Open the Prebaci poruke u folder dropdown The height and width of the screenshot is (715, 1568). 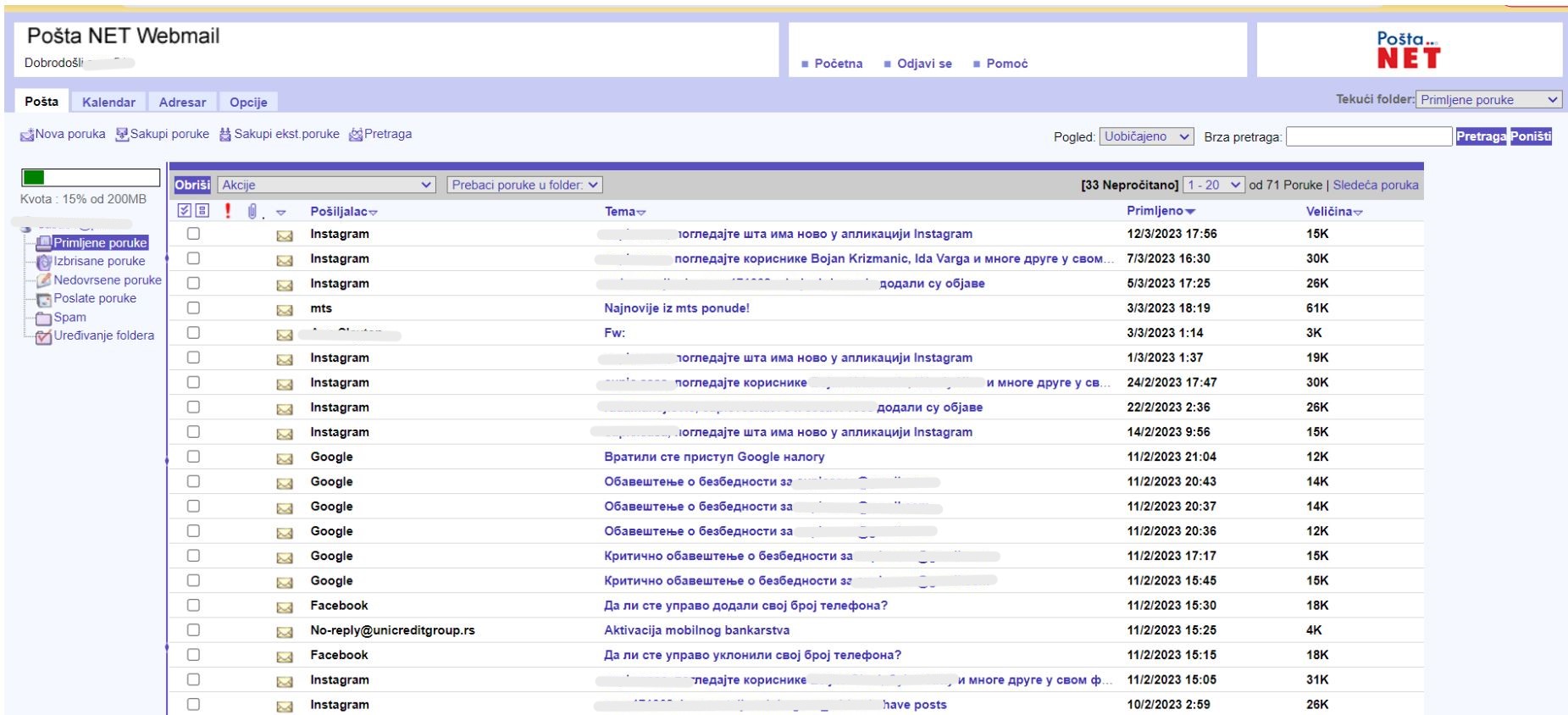[524, 185]
